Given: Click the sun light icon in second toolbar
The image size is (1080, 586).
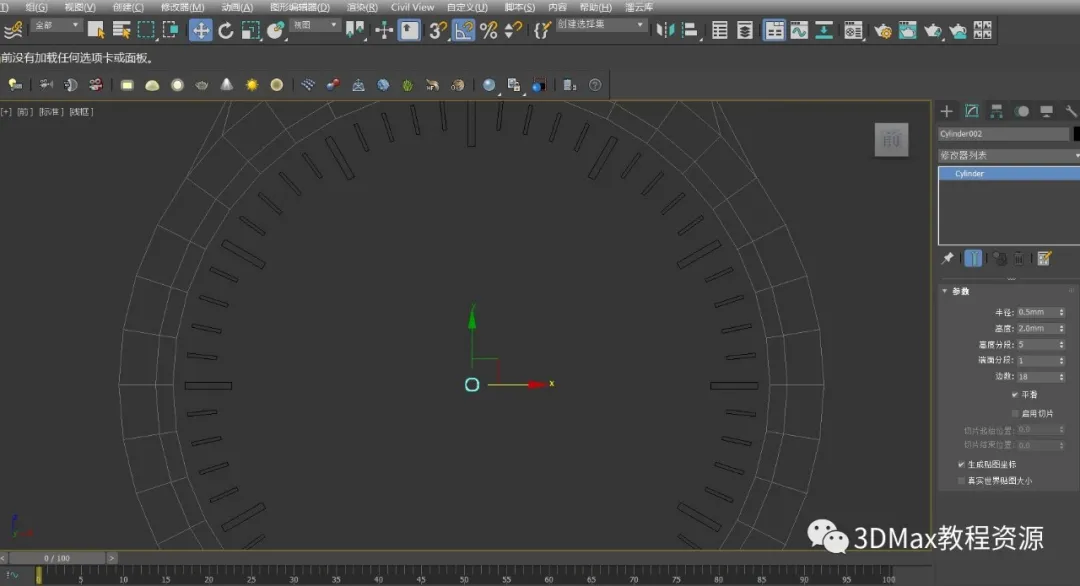Looking at the screenshot, I should [x=251, y=85].
